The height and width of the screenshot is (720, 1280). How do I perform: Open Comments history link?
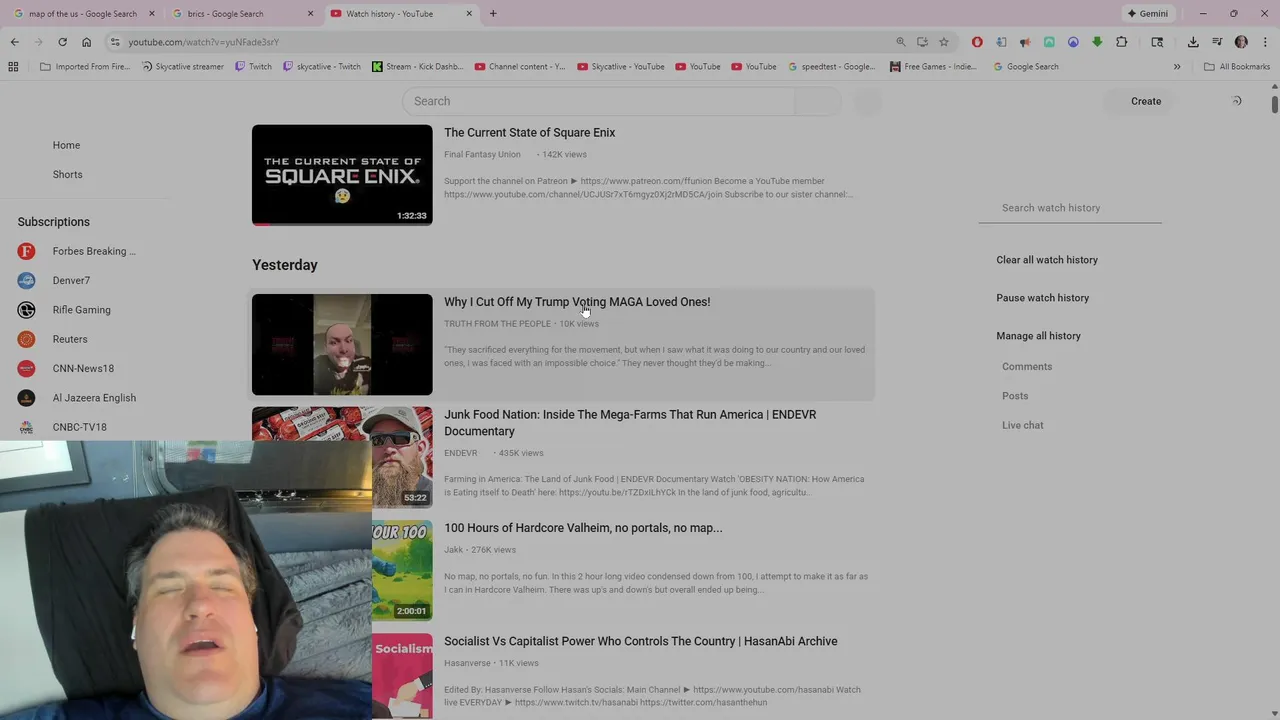1027,367
